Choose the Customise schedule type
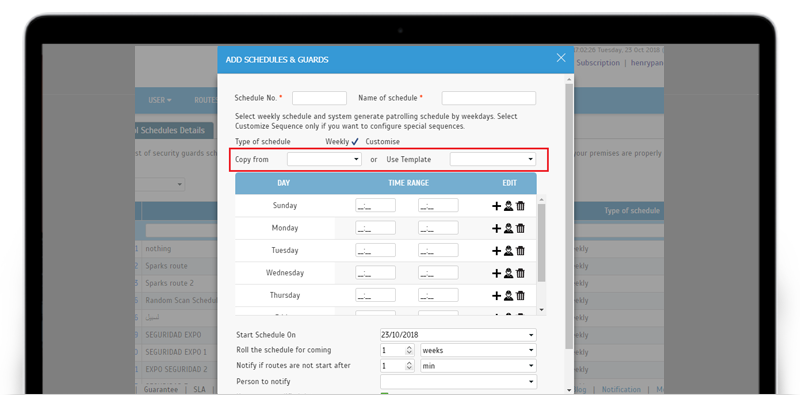This screenshot has height=395, width=800. 382,141
